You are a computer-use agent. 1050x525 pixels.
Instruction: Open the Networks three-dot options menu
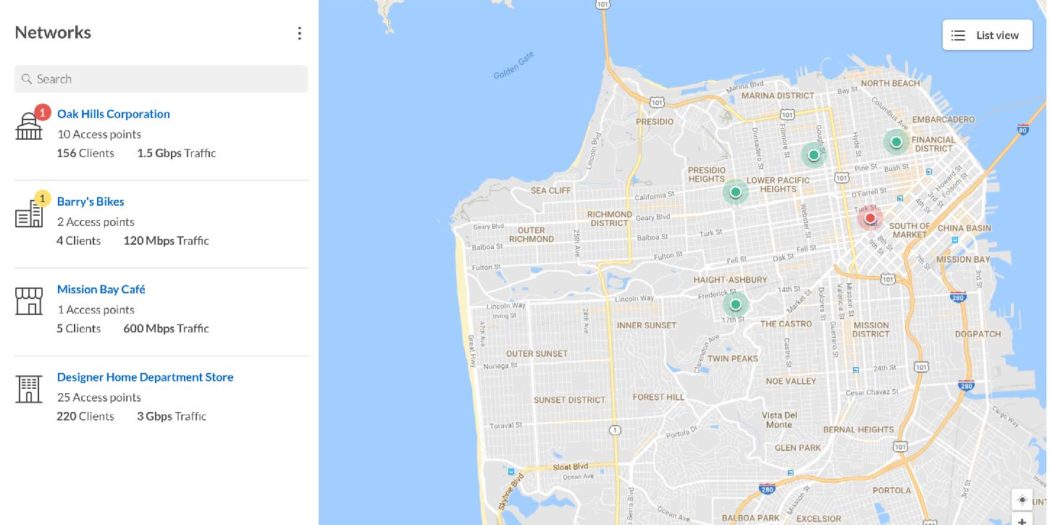click(299, 33)
